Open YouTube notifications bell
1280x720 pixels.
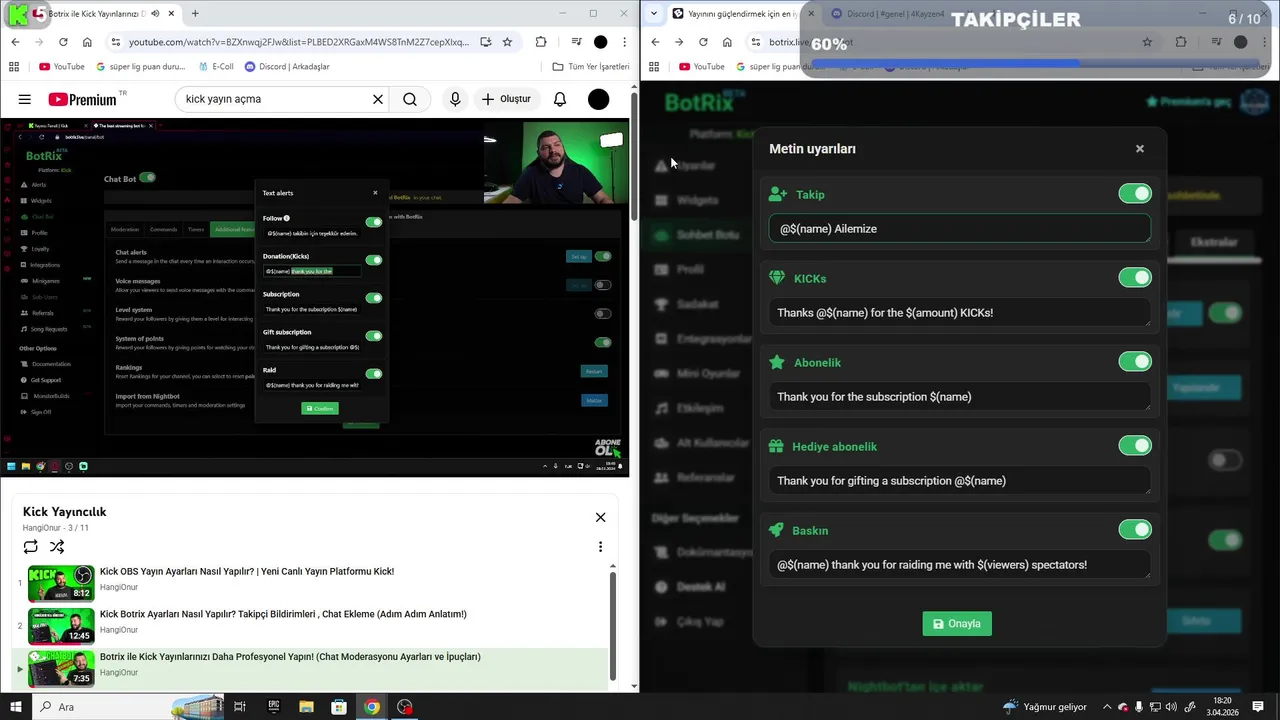point(560,99)
